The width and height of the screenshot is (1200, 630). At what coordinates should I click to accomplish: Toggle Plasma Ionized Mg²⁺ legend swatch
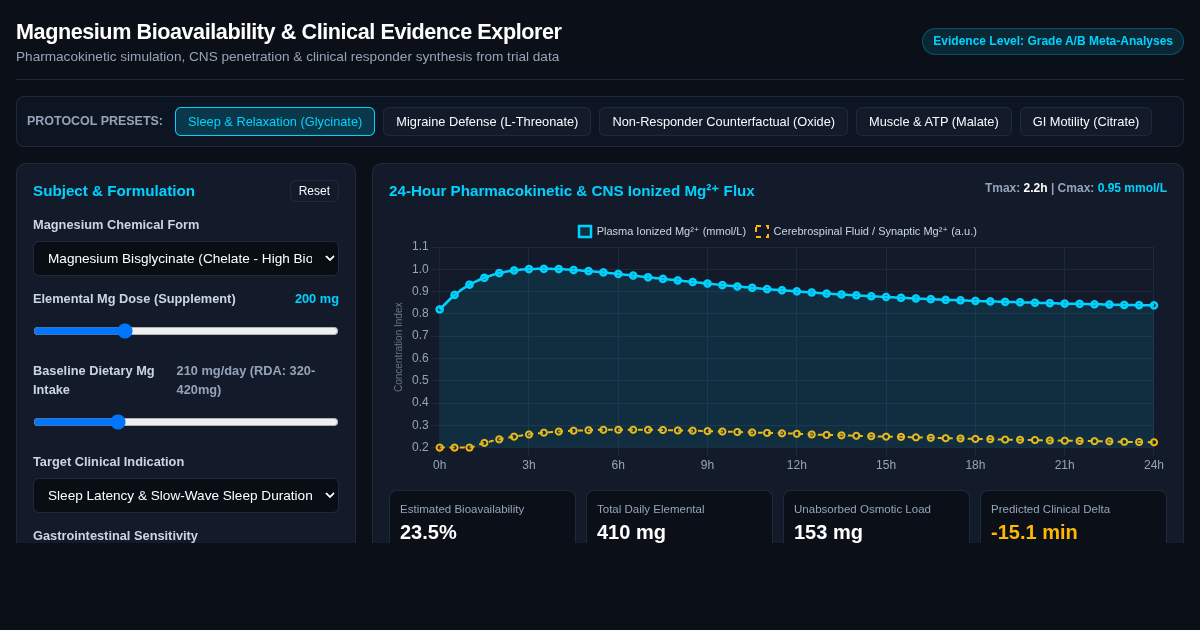pos(585,231)
